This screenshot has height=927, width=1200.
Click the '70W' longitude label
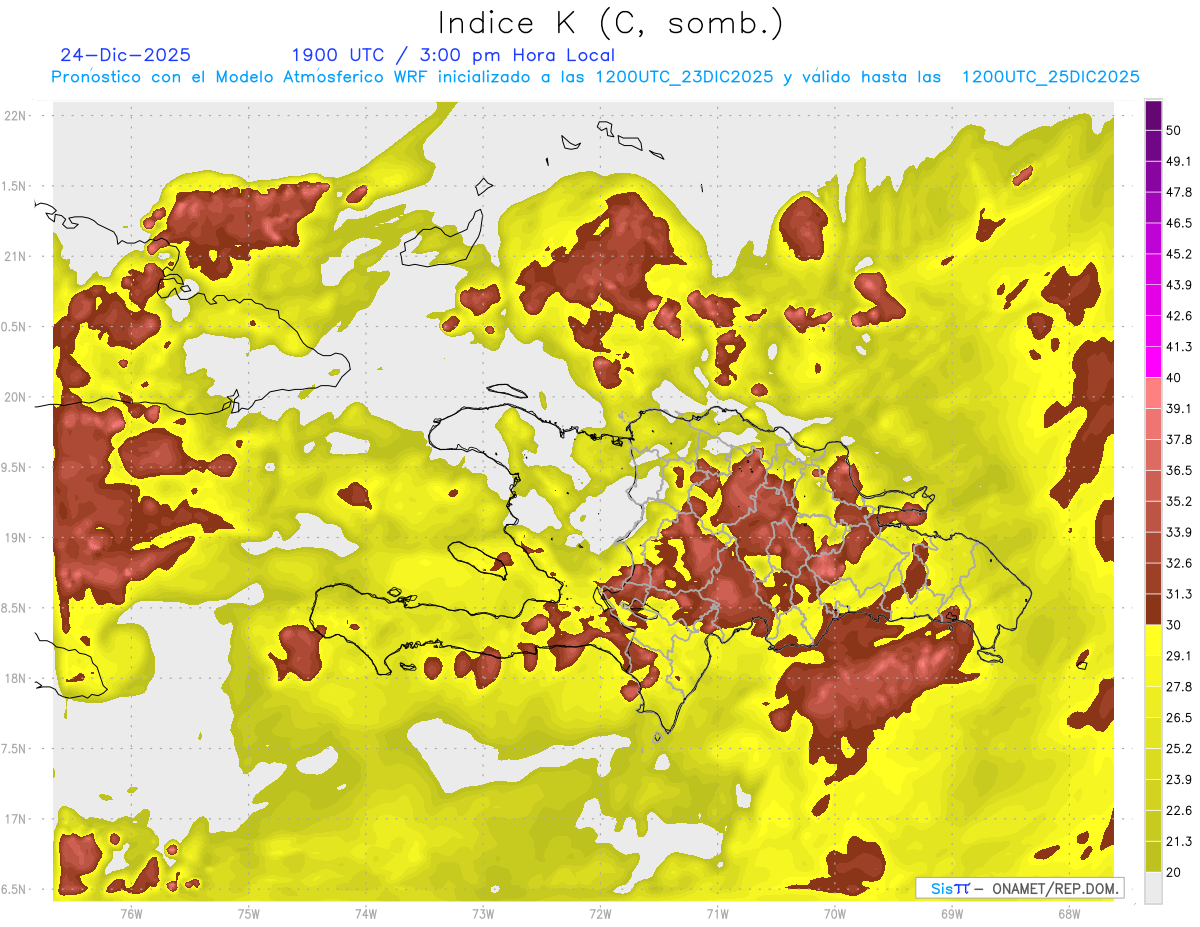click(x=835, y=914)
